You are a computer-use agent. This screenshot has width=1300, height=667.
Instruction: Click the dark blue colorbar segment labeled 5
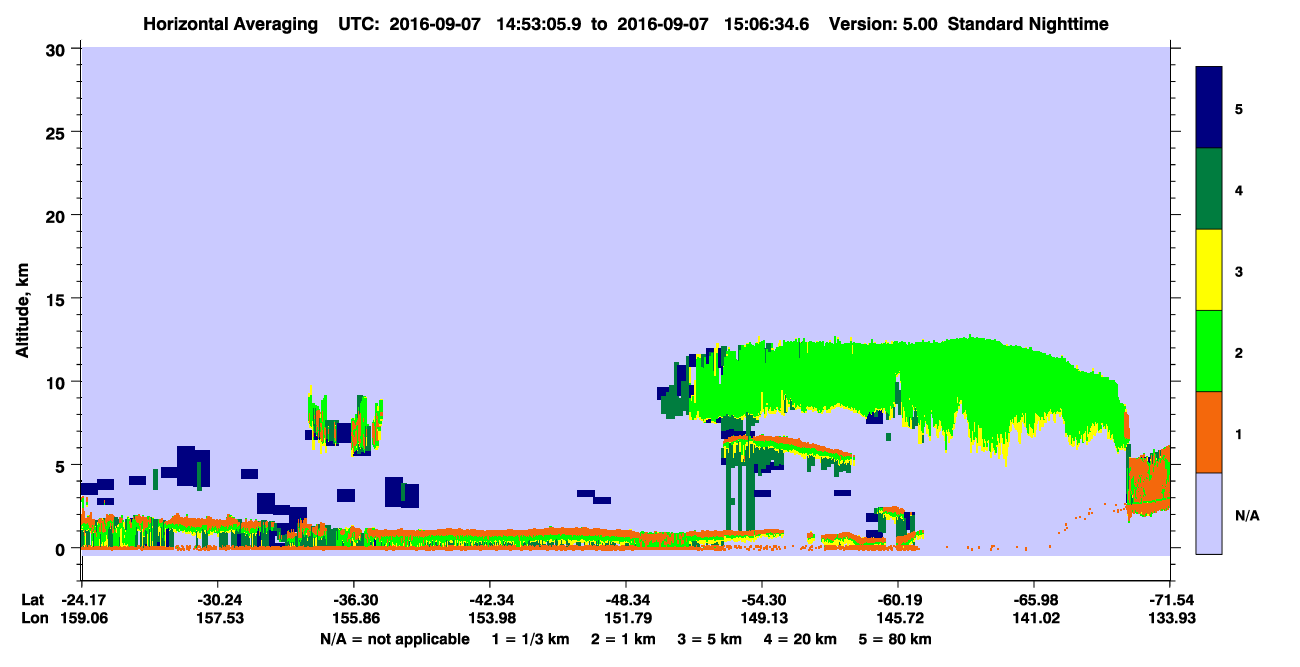[1209, 108]
